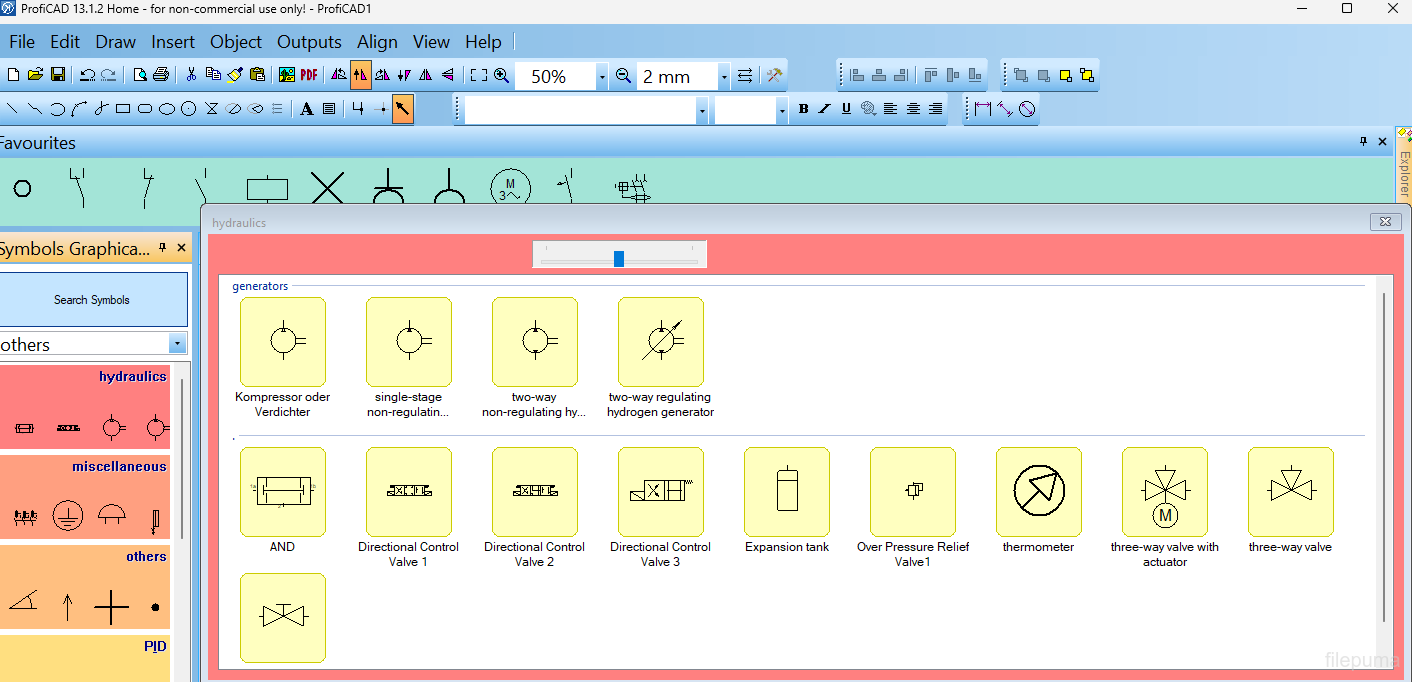Click the symbol size slider handle
This screenshot has height=682, width=1412.
(619, 259)
